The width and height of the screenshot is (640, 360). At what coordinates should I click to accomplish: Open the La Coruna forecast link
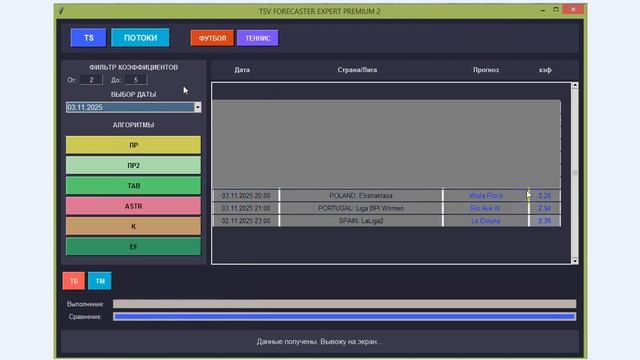click(x=486, y=221)
